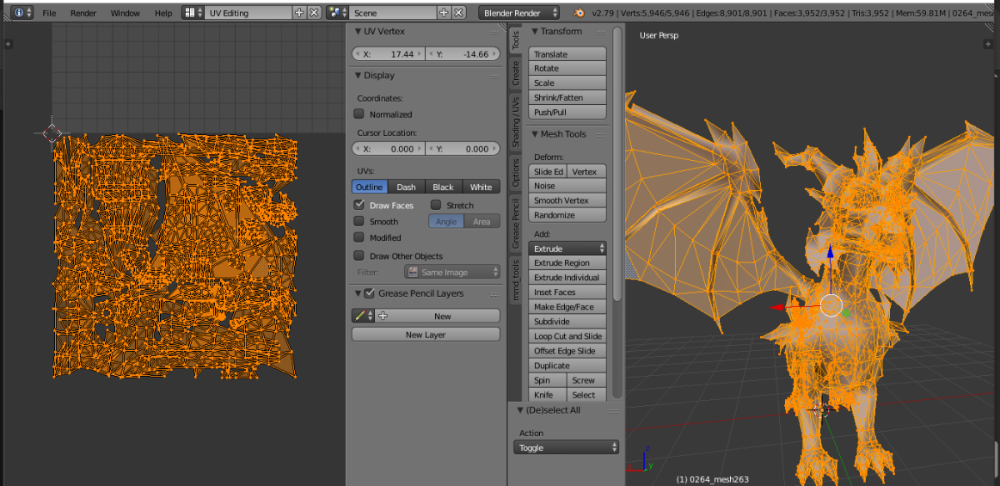Click the grease pencil brush icon
Viewport: 1000px width, 486px height.
361,316
